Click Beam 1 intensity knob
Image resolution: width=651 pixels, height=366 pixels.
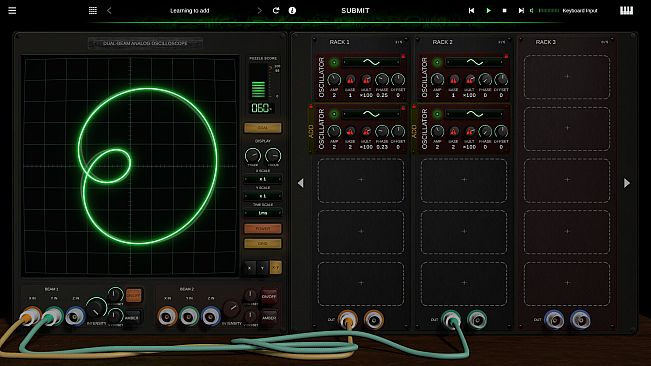96,309
